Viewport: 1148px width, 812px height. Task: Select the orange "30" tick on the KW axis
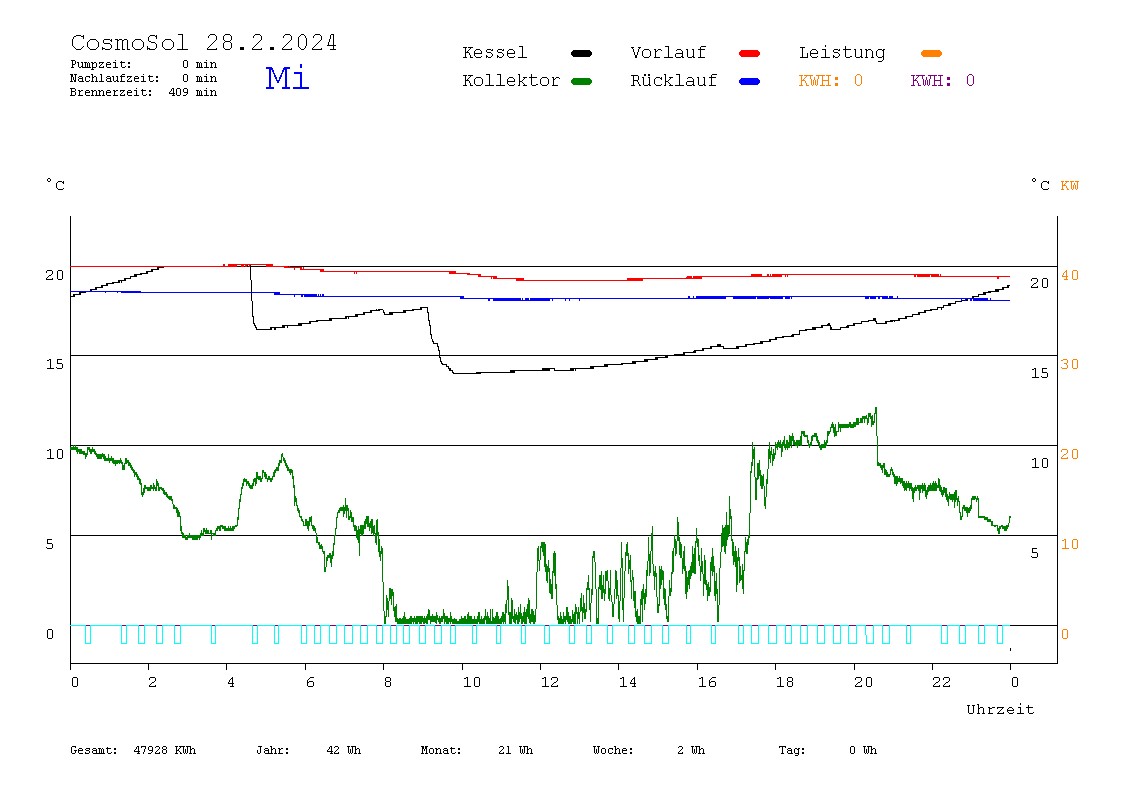pos(1070,364)
